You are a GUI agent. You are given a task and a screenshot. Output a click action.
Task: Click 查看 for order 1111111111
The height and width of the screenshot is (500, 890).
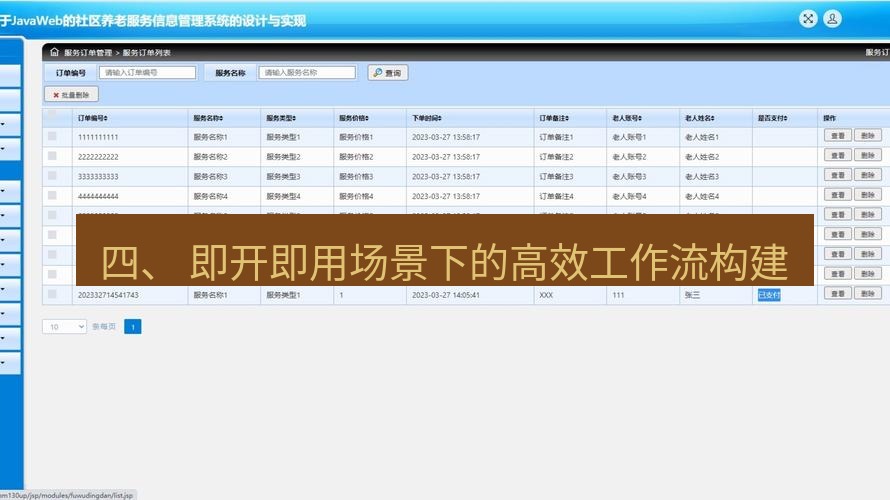click(838, 136)
